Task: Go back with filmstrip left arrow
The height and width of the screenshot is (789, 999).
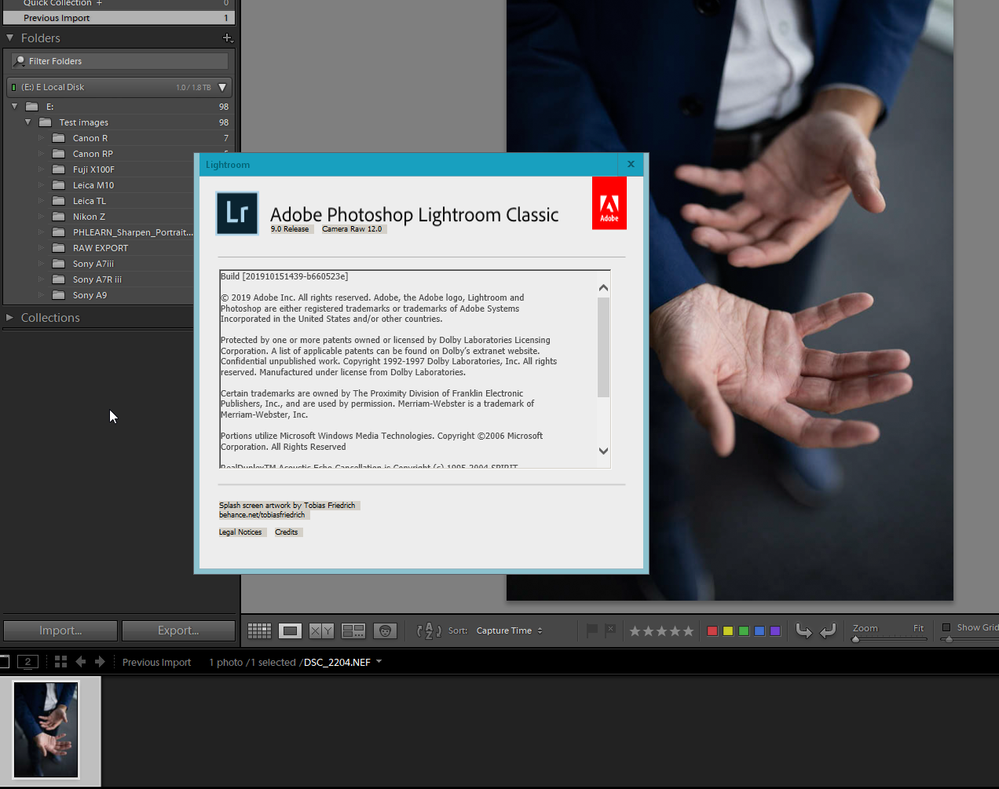Action: point(81,662)
